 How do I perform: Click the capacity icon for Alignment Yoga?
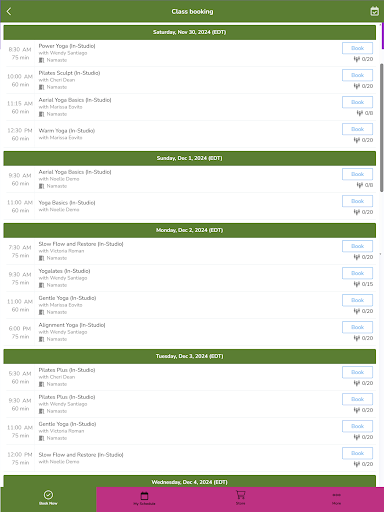coord(357,338)
